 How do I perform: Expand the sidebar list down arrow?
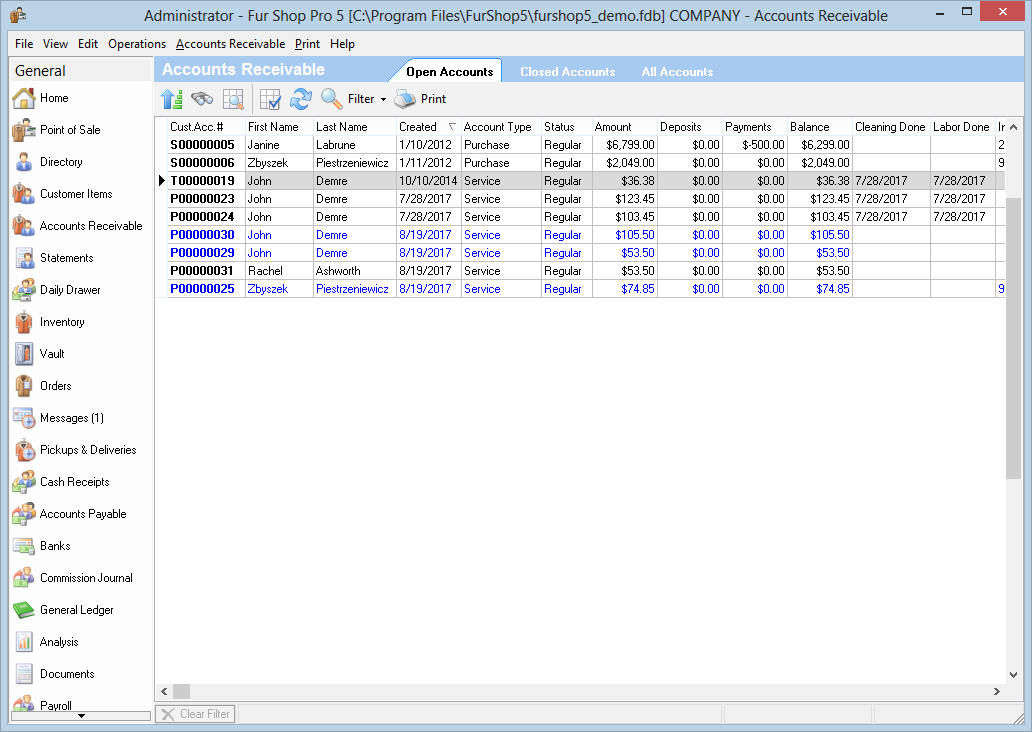(82, 716)
